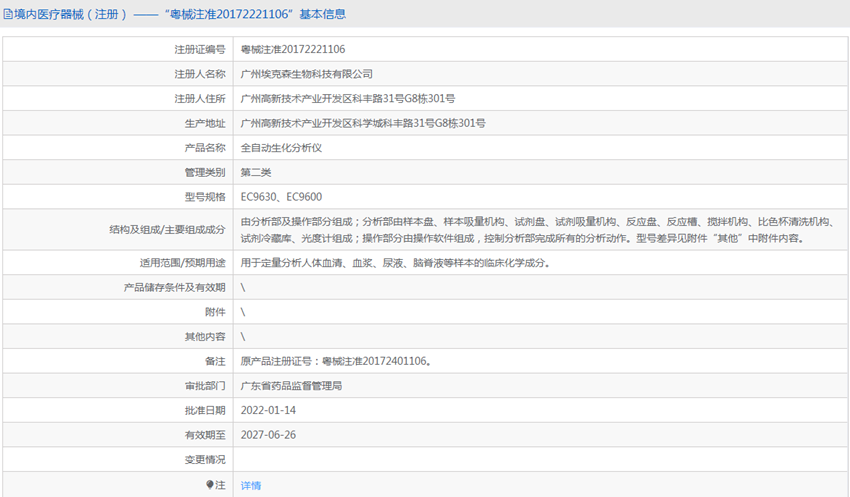This screenshot has height=497, width=850.
Task: Select management class value 第二类
Action: (x=256, y=172)
